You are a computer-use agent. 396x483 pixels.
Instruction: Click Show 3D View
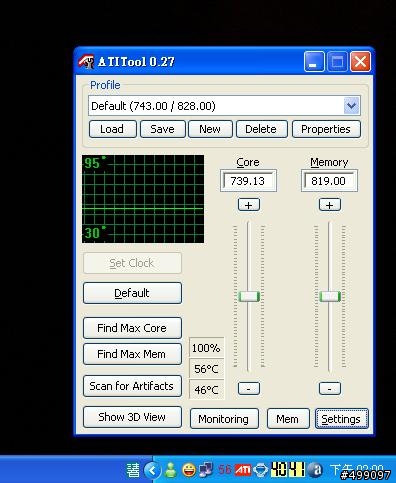[x=132, y=417]
